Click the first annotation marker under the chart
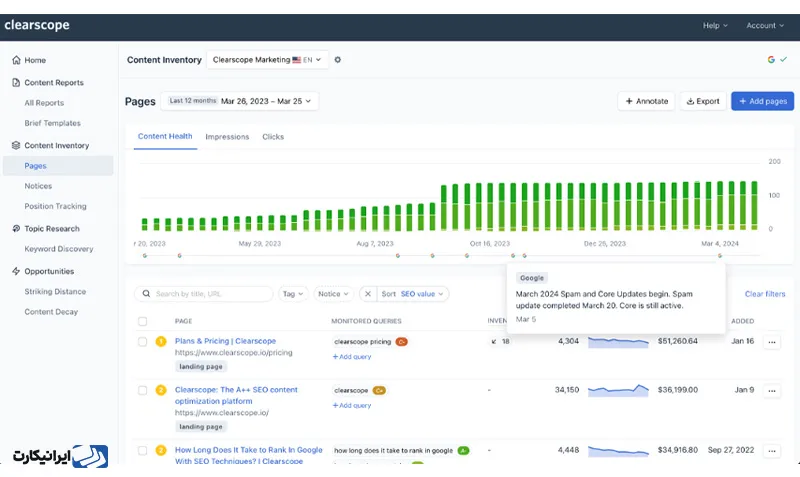This screenshot has height=477, width=800. (145, 256)
